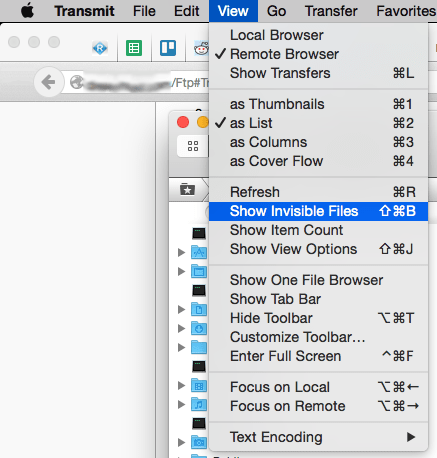Click the blue R diamond toolbar icon
This screenshot has width=437, height=458.
100,48
